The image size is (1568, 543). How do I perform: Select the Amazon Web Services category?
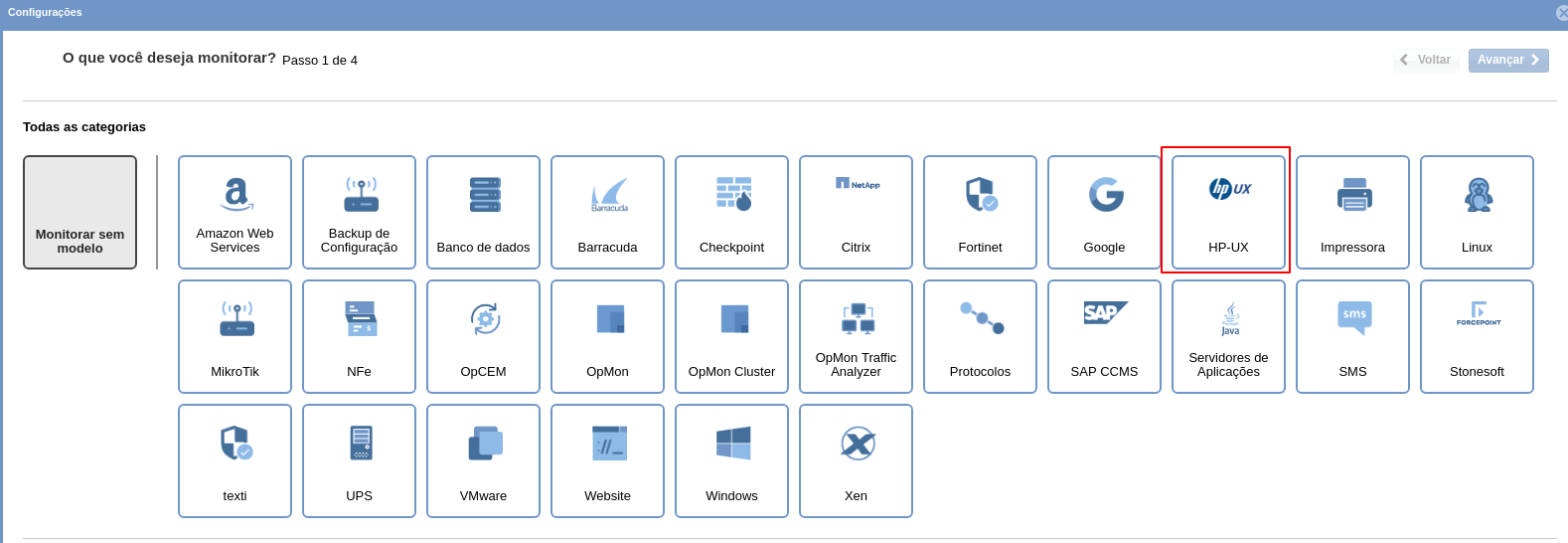[x=235, y=212]
